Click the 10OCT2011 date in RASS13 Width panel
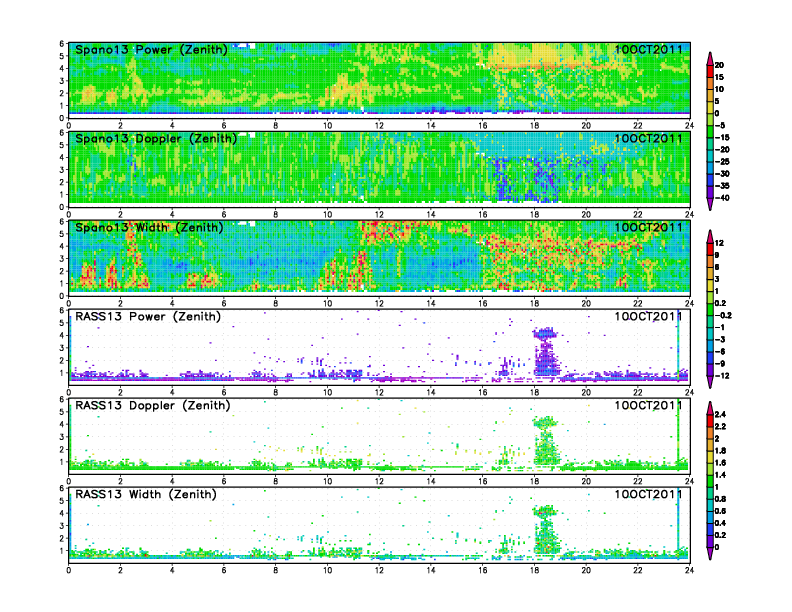Viewport: 792px width, 612px height. pos(648,494)
